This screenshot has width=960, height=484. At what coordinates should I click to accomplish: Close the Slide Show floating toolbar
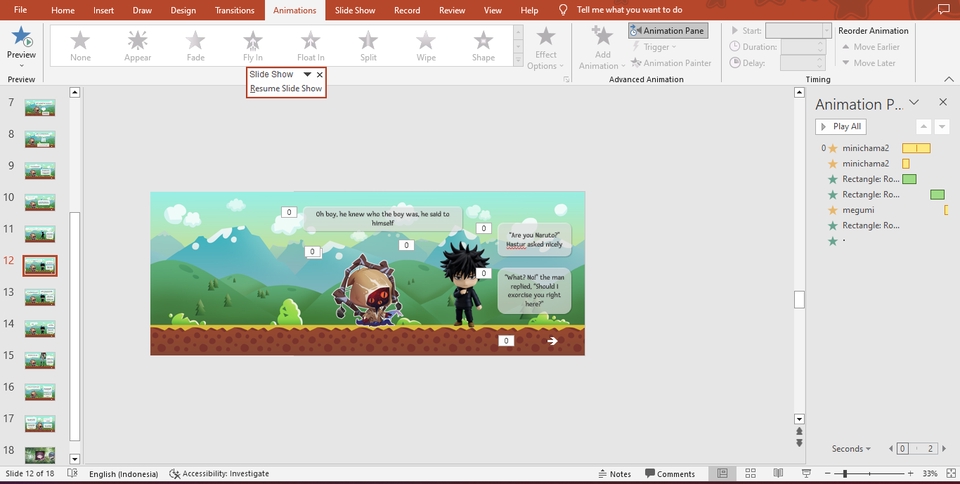(320, 75)
